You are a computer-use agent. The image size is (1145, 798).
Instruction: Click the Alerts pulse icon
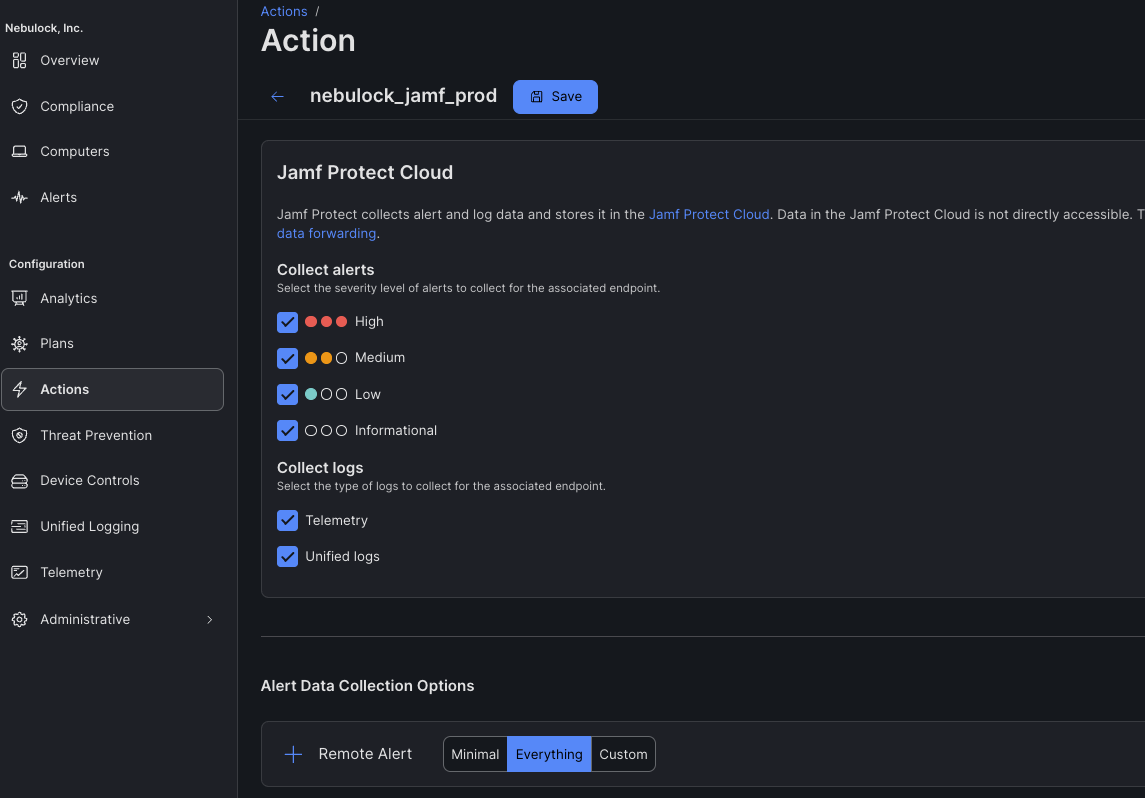(x=20, y=198)
